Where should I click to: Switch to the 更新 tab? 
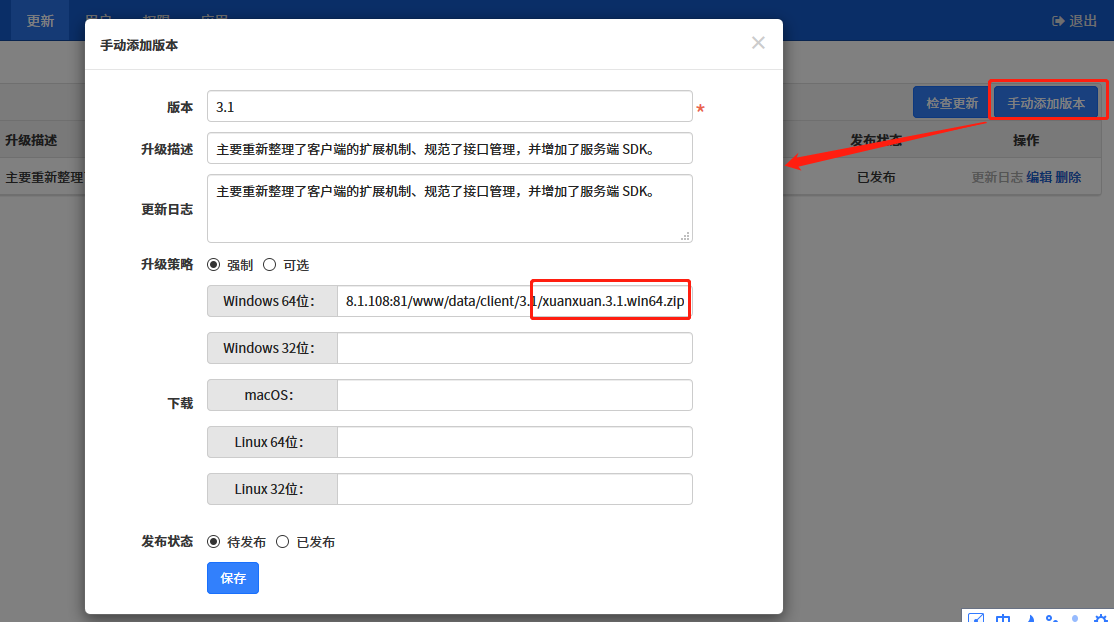40,21
